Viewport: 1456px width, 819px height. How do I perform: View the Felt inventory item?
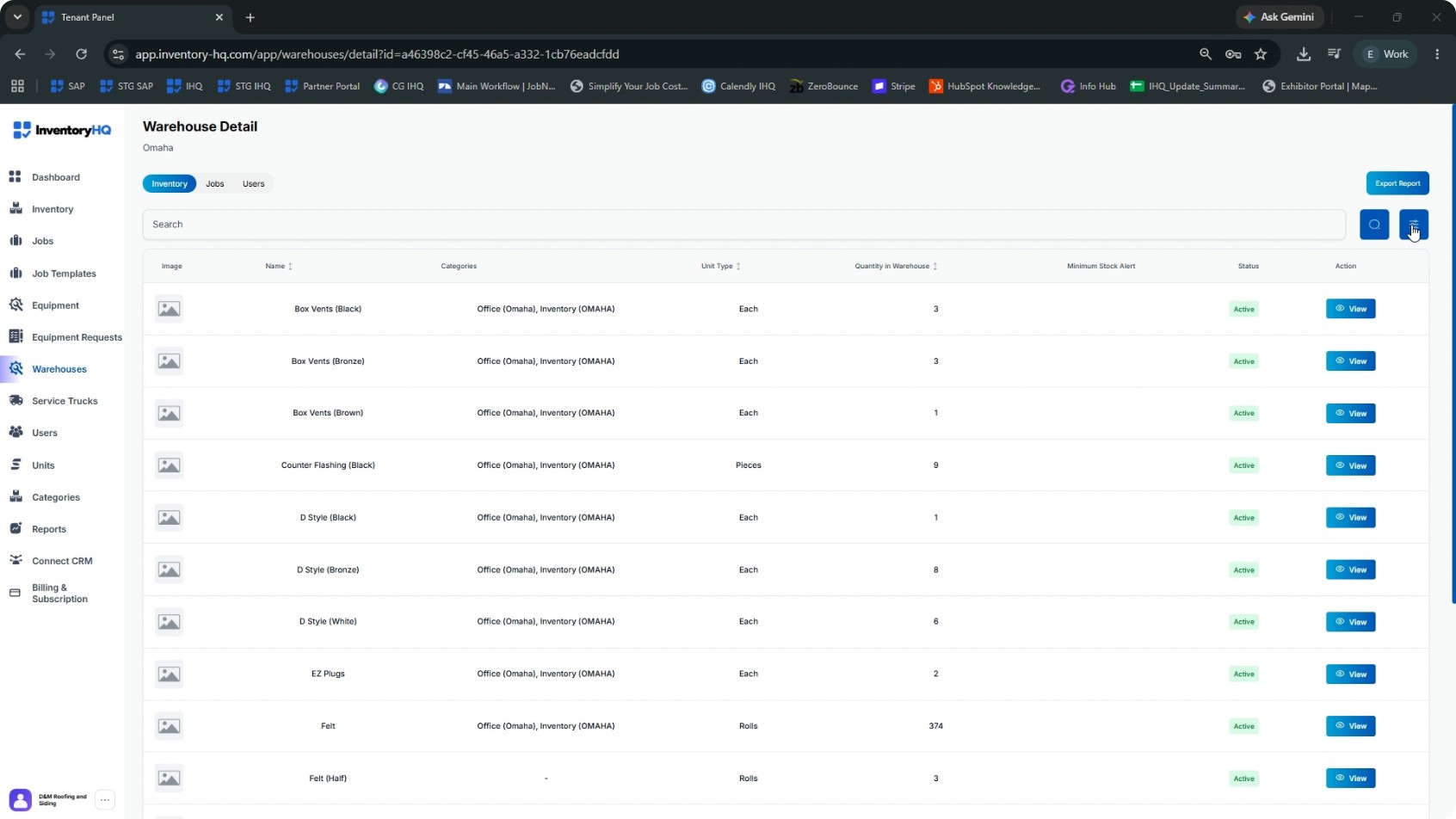click(x=1351, y=726)
